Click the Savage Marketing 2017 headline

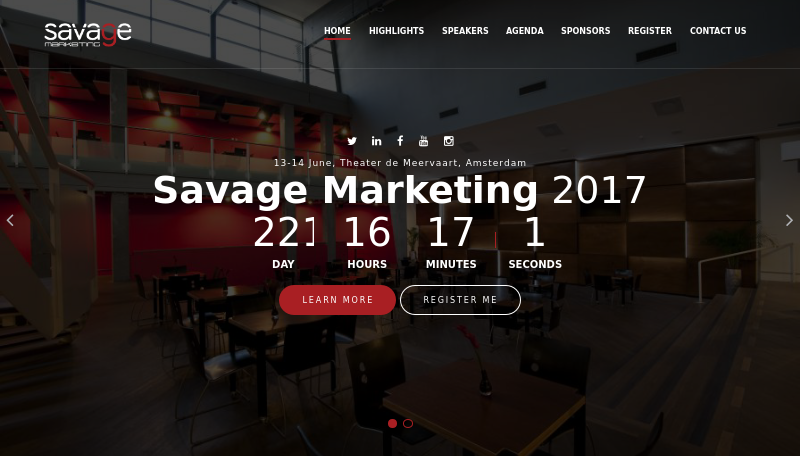pos(400,190)
